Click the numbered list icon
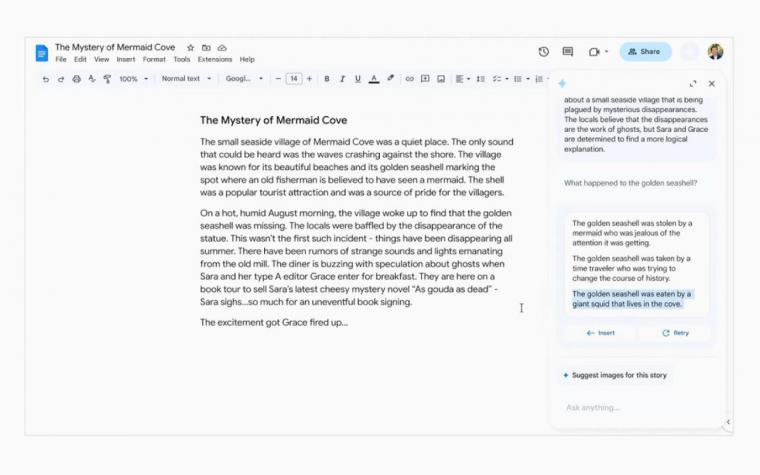This screenshot has width=760, height=475. click(x=539, y=79)
